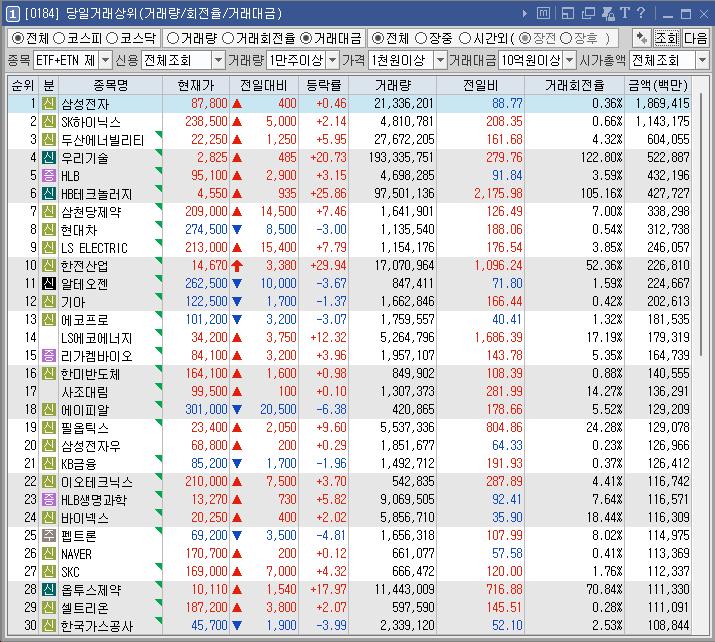Select the 거래량 sort radio button
715x642 pixels.
point(172,38)
